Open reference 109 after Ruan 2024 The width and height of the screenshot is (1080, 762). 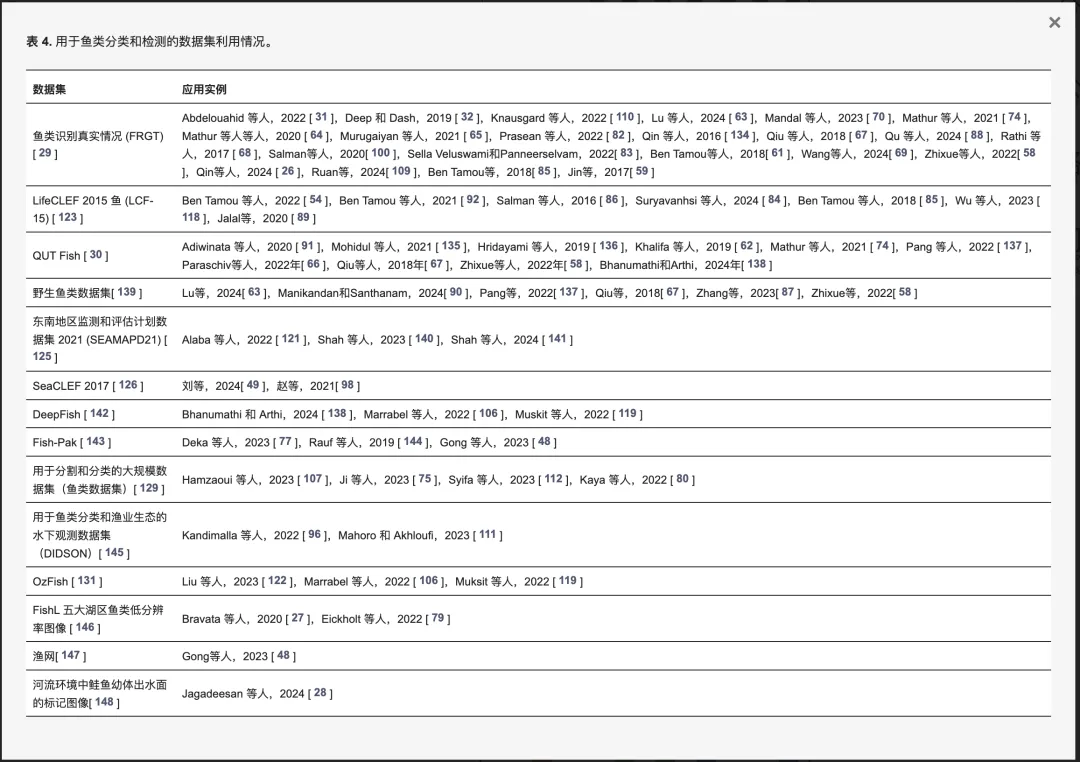coord(401,171)
